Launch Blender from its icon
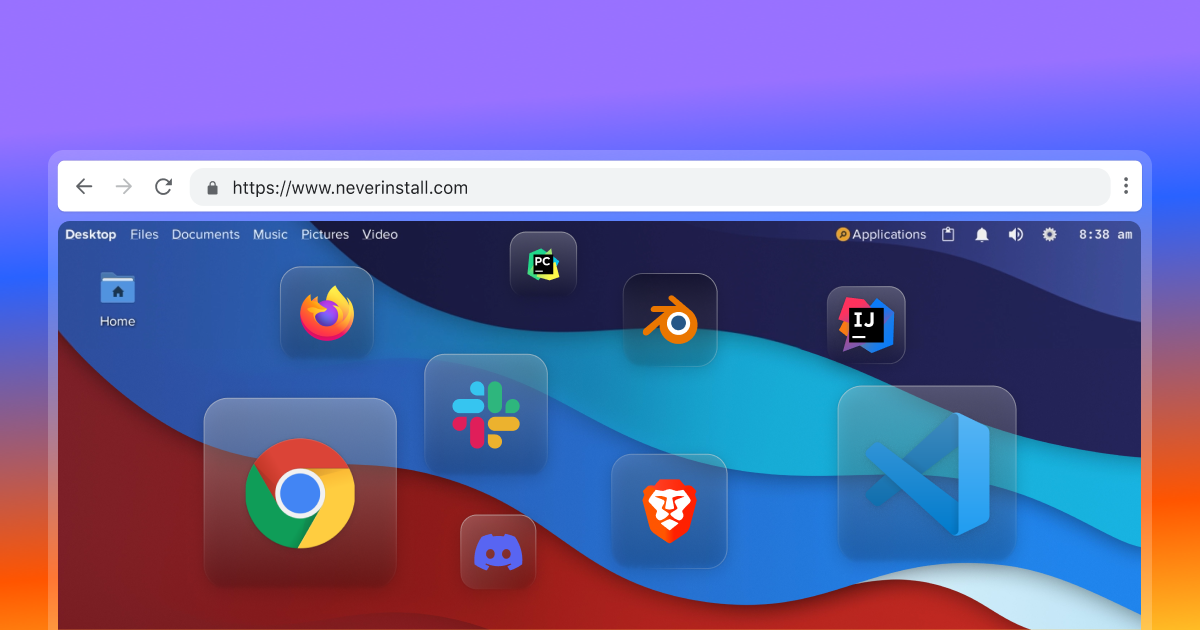The width and height of the screenshot is (1200, 630). point(670,320)
